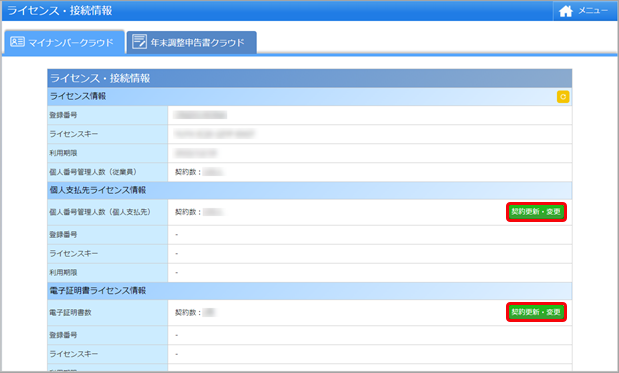
Task: Click 登録番号 label under 電子証明書ライセンス情報
Action: click(x=63, y=335)
